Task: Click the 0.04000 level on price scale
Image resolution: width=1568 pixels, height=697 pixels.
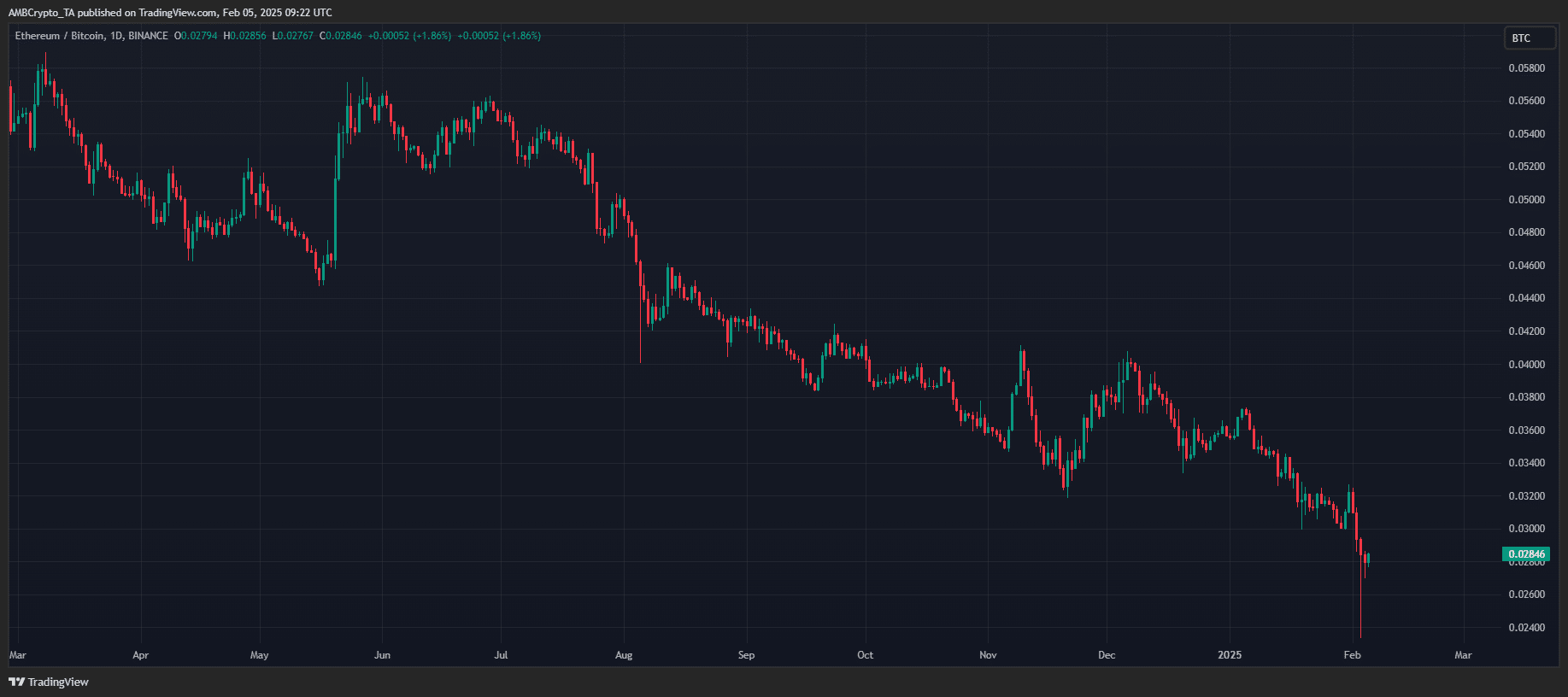Action: pyautogui.click(x=1526, y=365)
